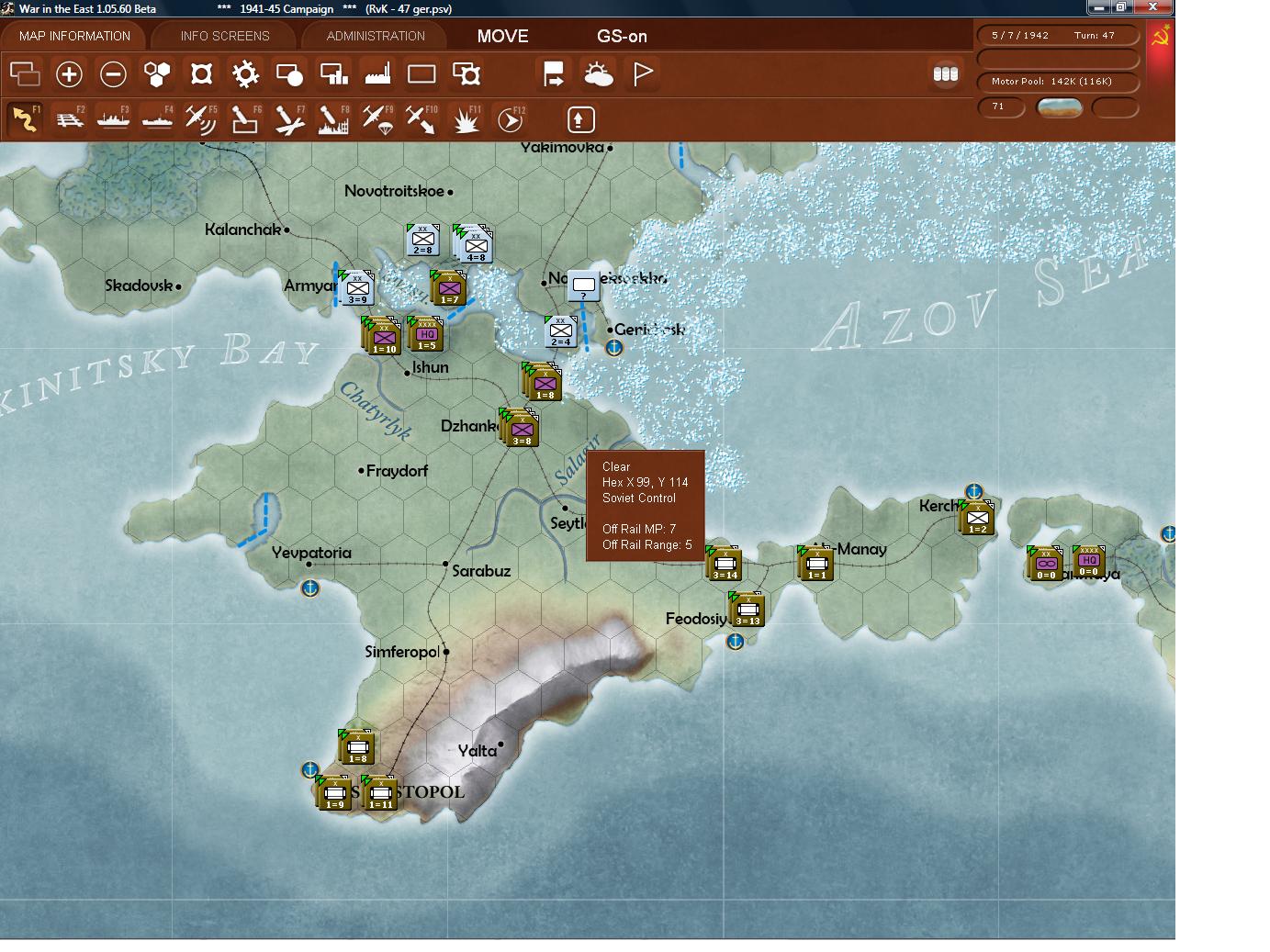This screenshot has width=1270, height=952.
Task: Switch to the ADMINISTRATION tab
Action: (376, 36)
